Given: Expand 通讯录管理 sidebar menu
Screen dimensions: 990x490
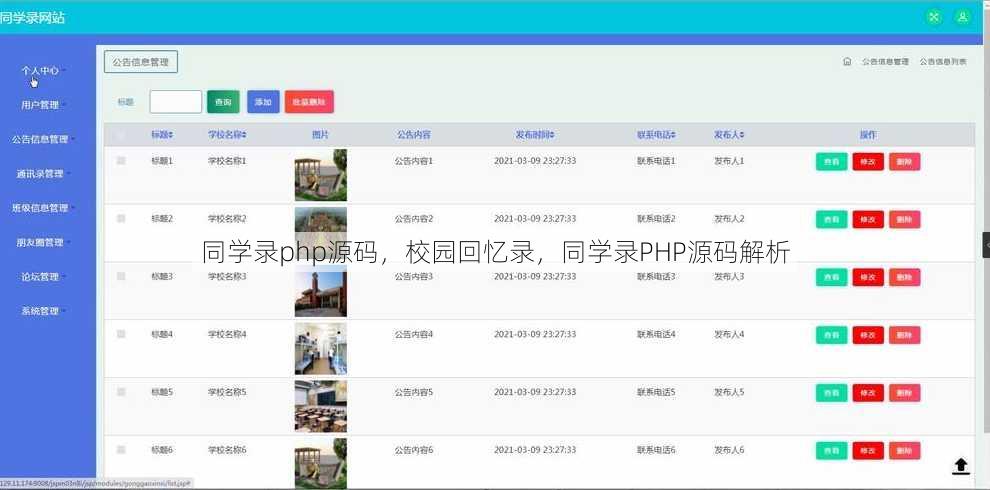Looking at the screenshot, I should [x=43, y=174].
